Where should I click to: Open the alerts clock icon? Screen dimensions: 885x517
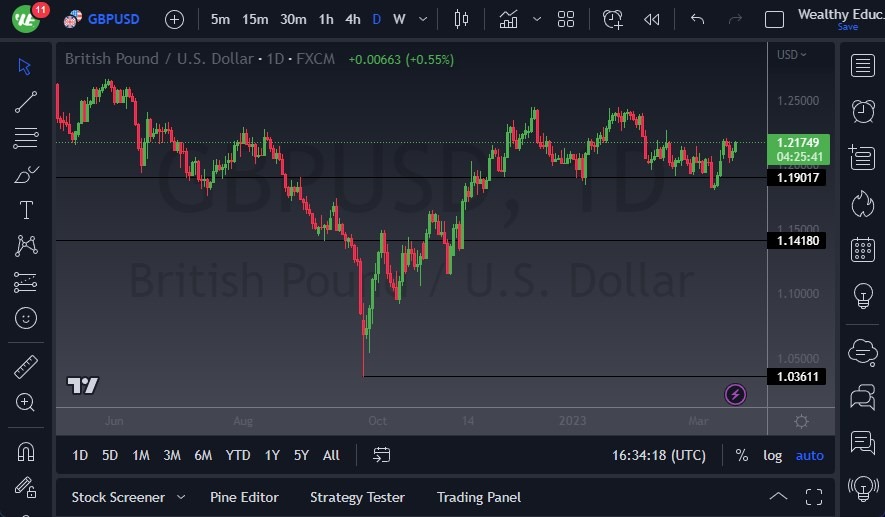point(862,110)
